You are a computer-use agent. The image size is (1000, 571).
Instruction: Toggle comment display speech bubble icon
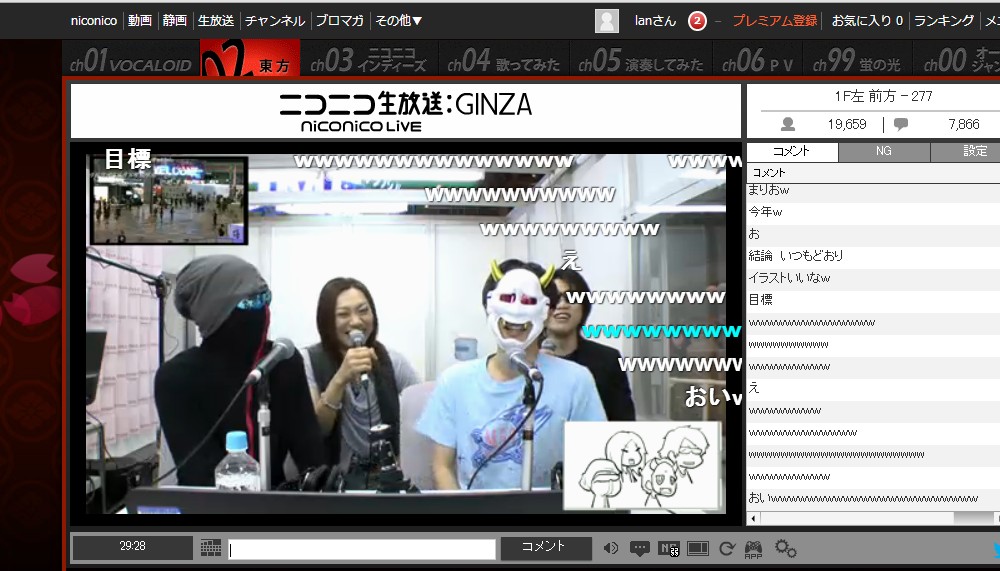[640, 548]
